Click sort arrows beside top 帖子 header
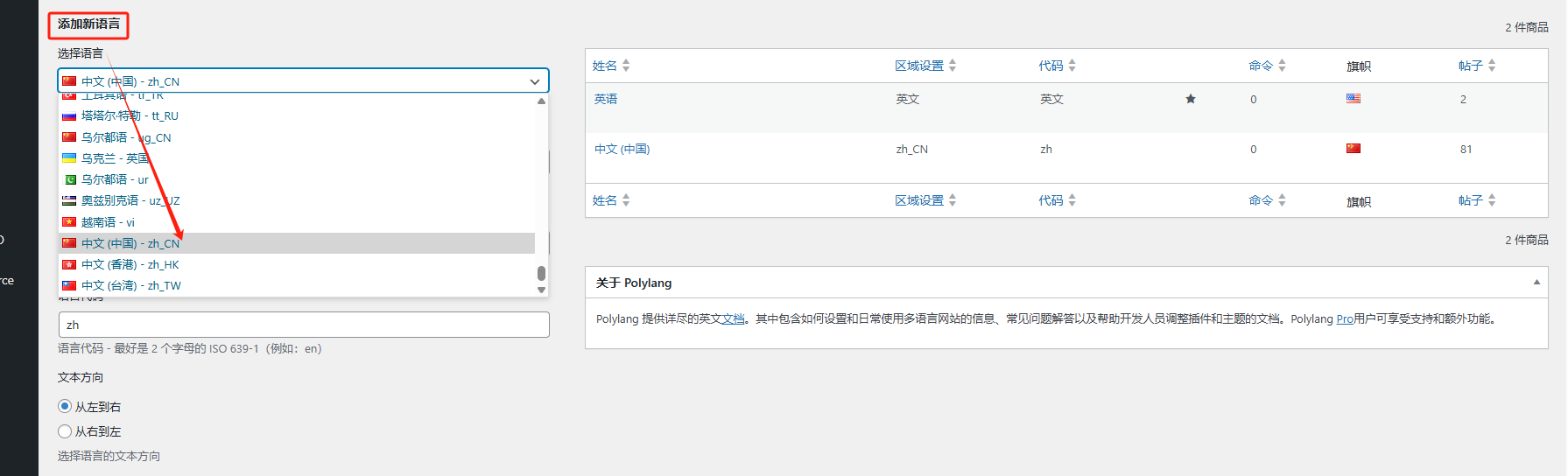The image size is (1568, 476). coord(1492,66)
